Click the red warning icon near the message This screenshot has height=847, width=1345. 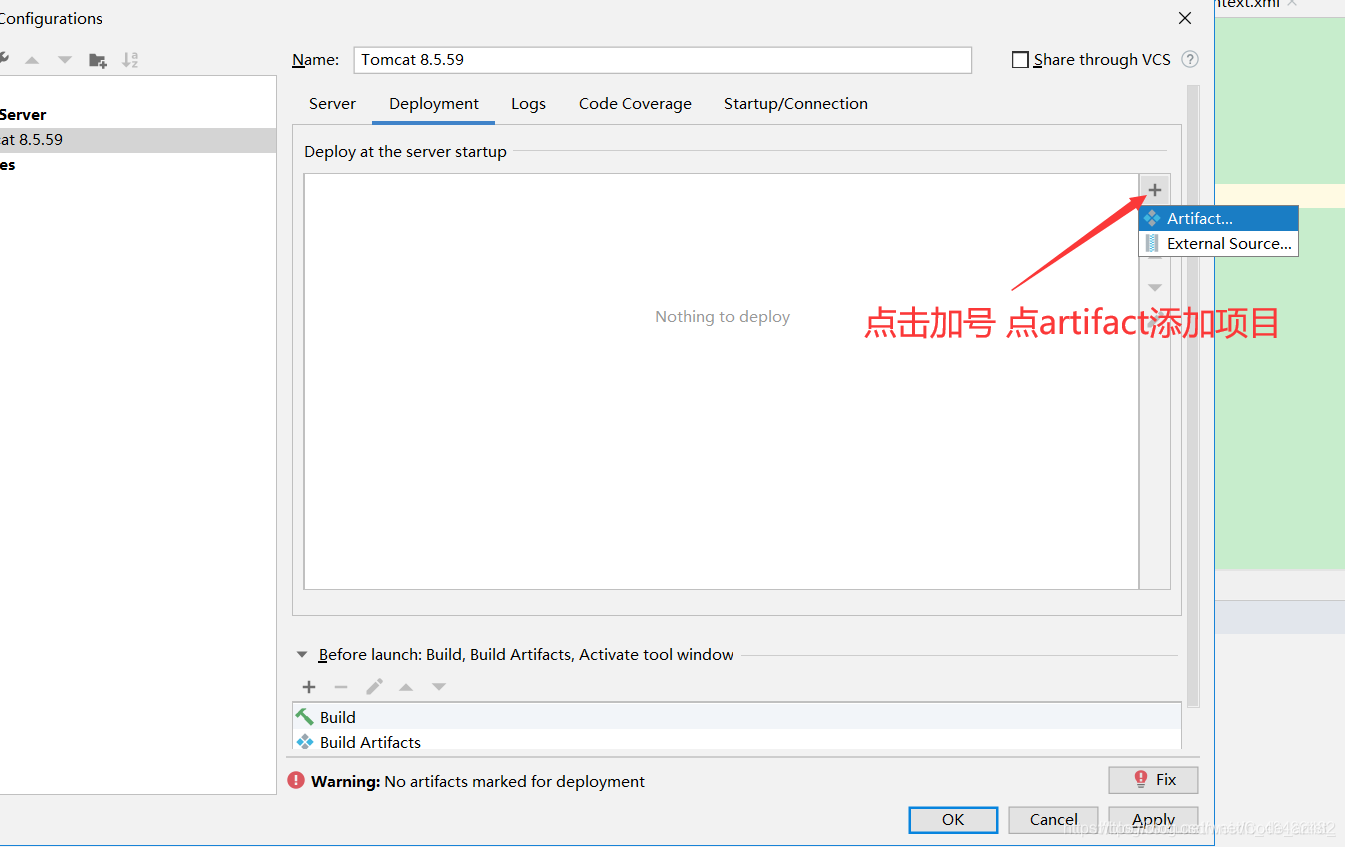pyautogui.click(x=296, y=781)
